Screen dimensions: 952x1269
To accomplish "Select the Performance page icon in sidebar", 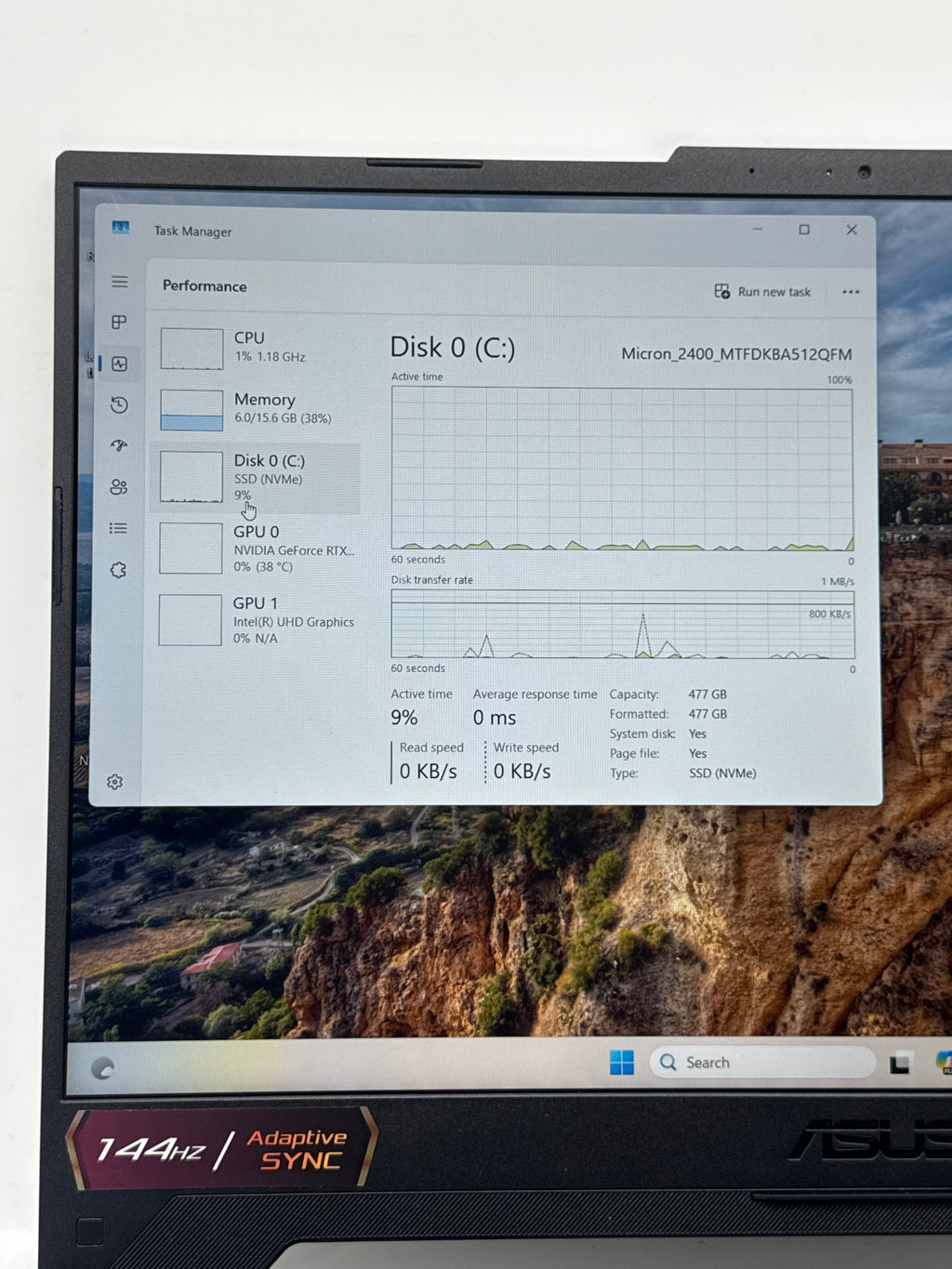I will [x=120, y=364].
